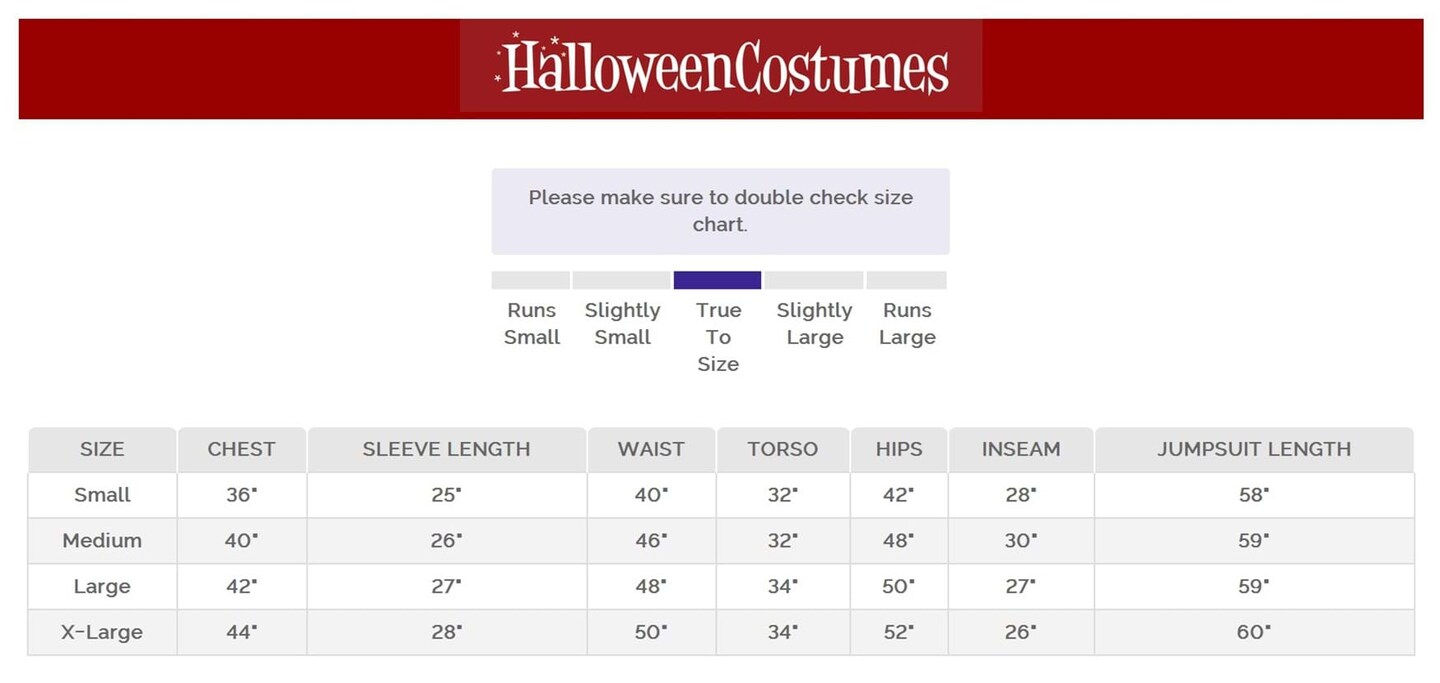Image resolution: width=1440 pixels, height=683 pixels.
Task: Click the Runs Large fit bar segment
Action: [x=906, y=280]
